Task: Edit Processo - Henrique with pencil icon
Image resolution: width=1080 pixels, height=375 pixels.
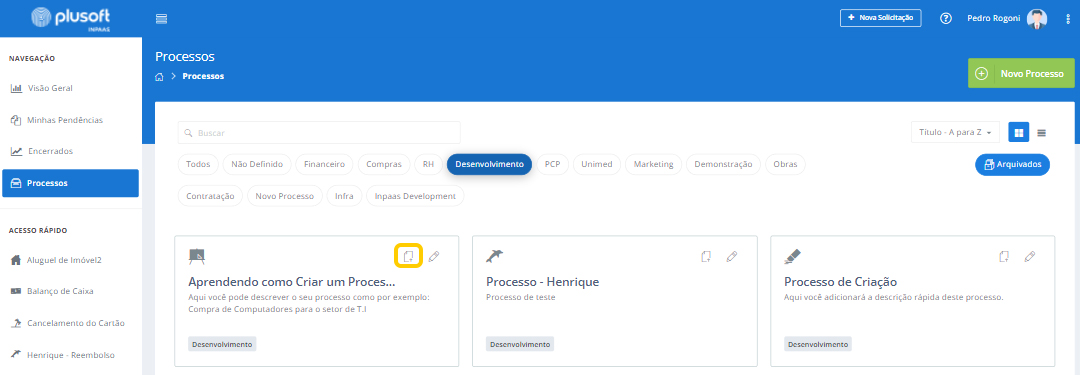Action: (x=731, y=256)
